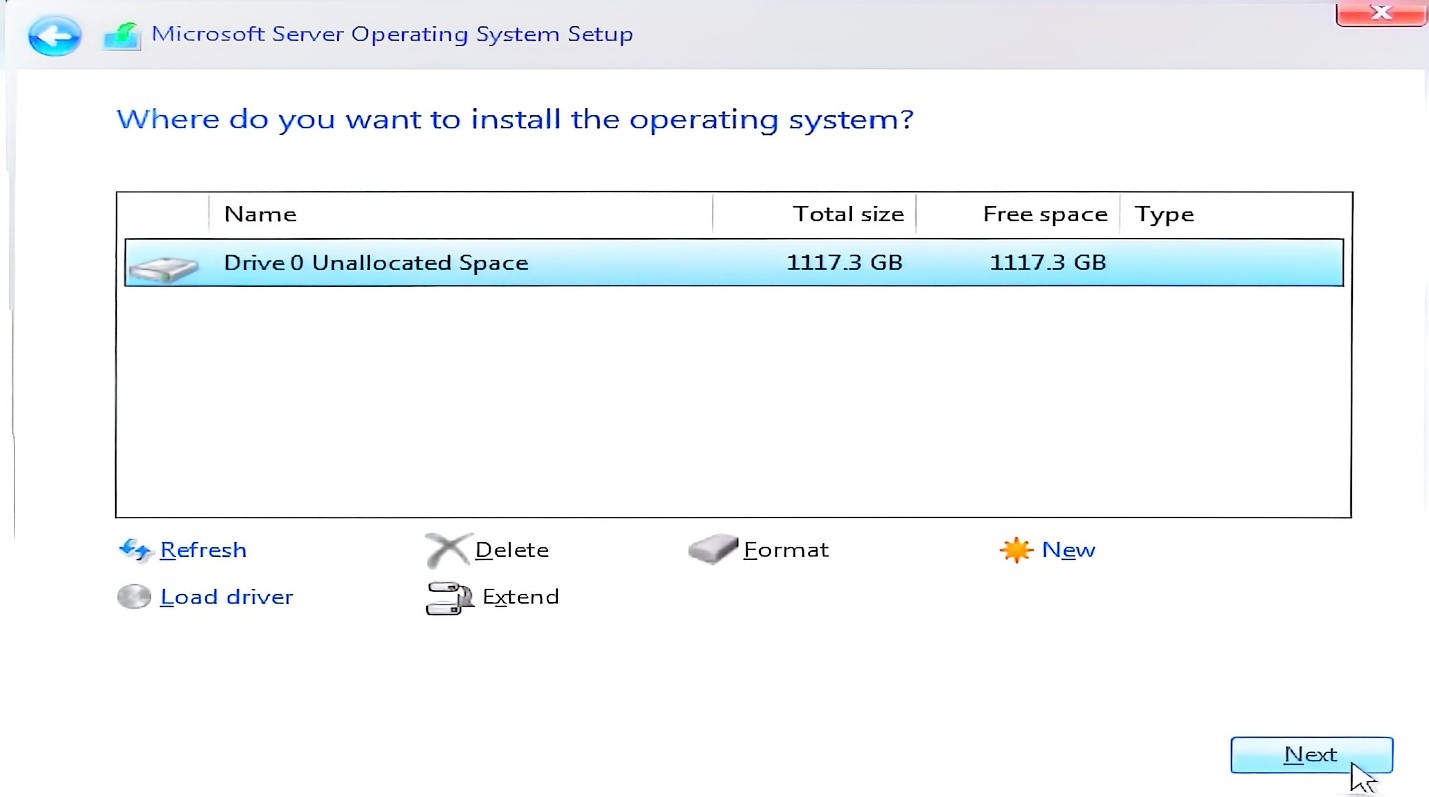Go back using the blue arrow button
Viewport: 1429px width, 797px height.
(54, 36)
